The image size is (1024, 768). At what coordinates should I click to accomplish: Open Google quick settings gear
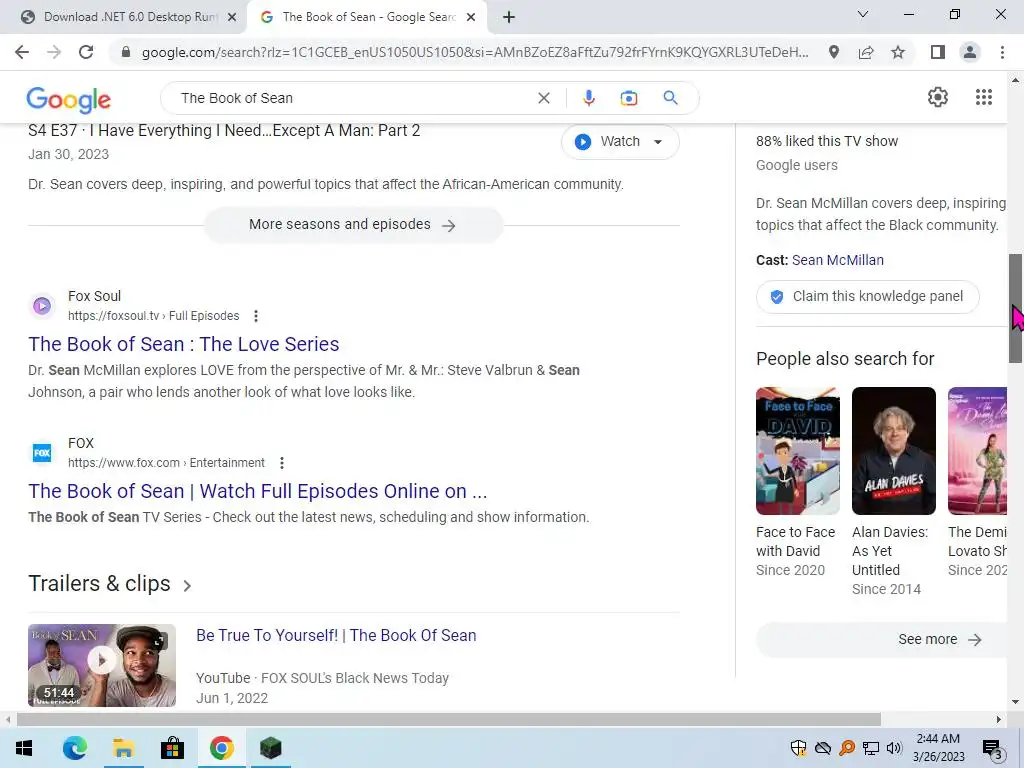(x=938, y=97)
